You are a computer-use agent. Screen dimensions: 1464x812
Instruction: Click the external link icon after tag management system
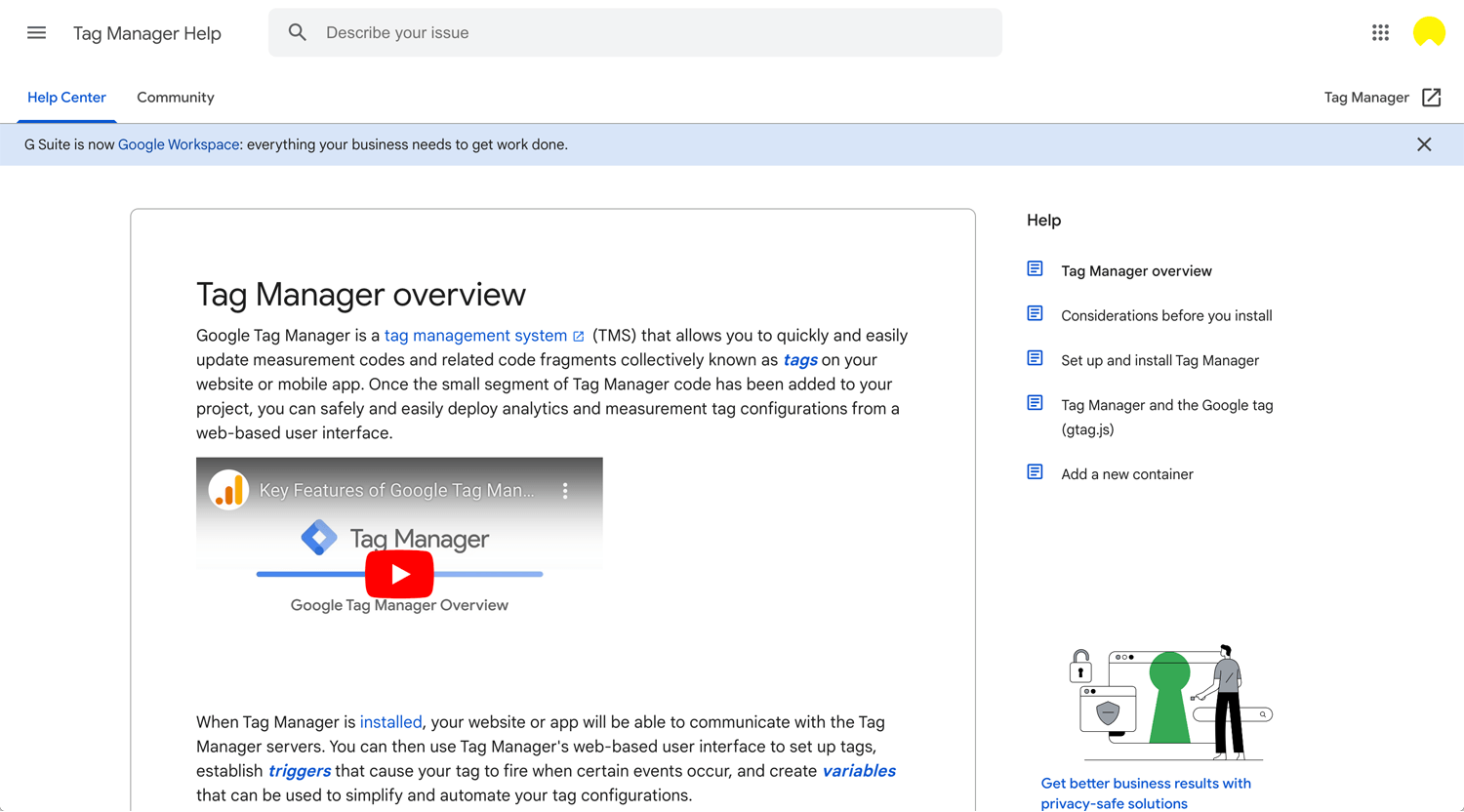click(x=579, y=337)
